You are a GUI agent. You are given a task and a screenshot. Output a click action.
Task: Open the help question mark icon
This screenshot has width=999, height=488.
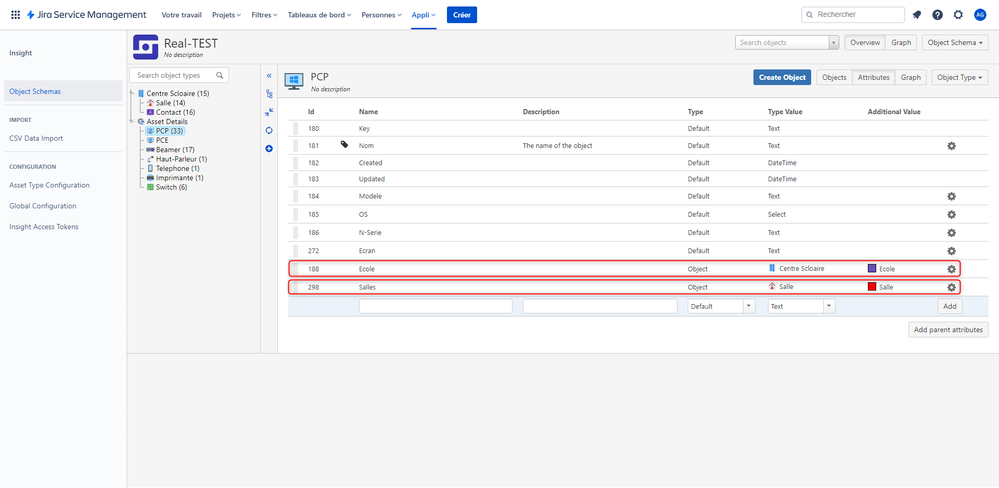coord(937,15)
